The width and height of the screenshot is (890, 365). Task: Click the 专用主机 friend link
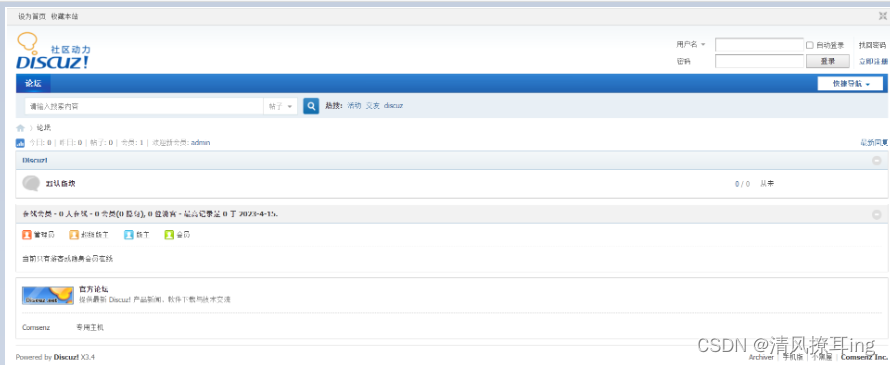tap(90, 328)
